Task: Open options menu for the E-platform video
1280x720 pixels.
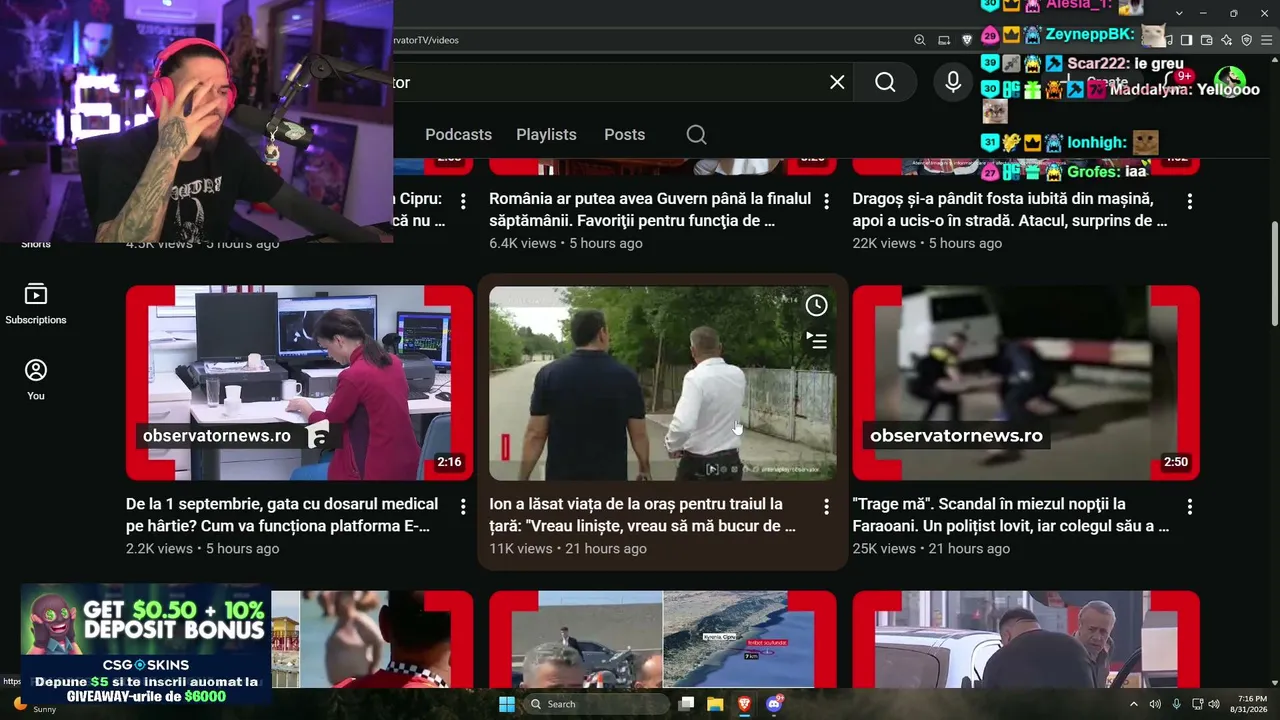Action: point(463,507)
